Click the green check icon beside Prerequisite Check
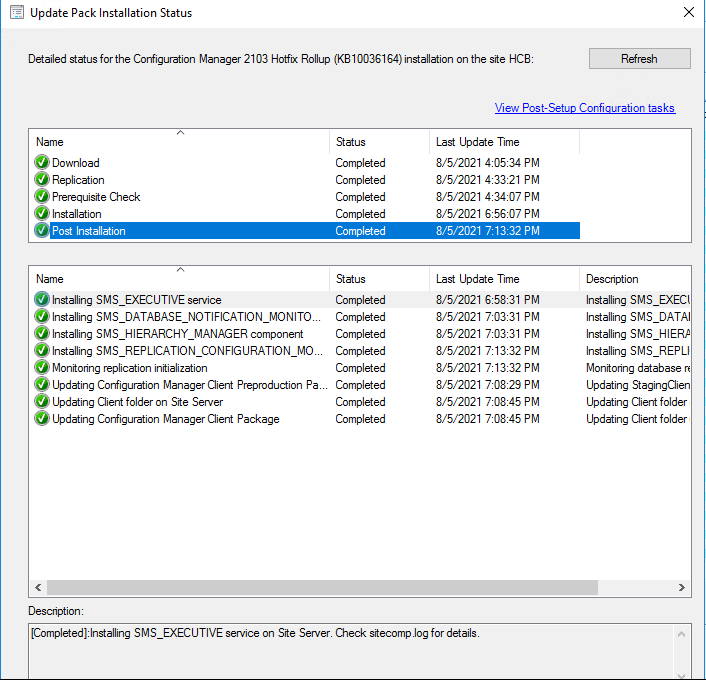Screen dimensions: 706x680 42,197
